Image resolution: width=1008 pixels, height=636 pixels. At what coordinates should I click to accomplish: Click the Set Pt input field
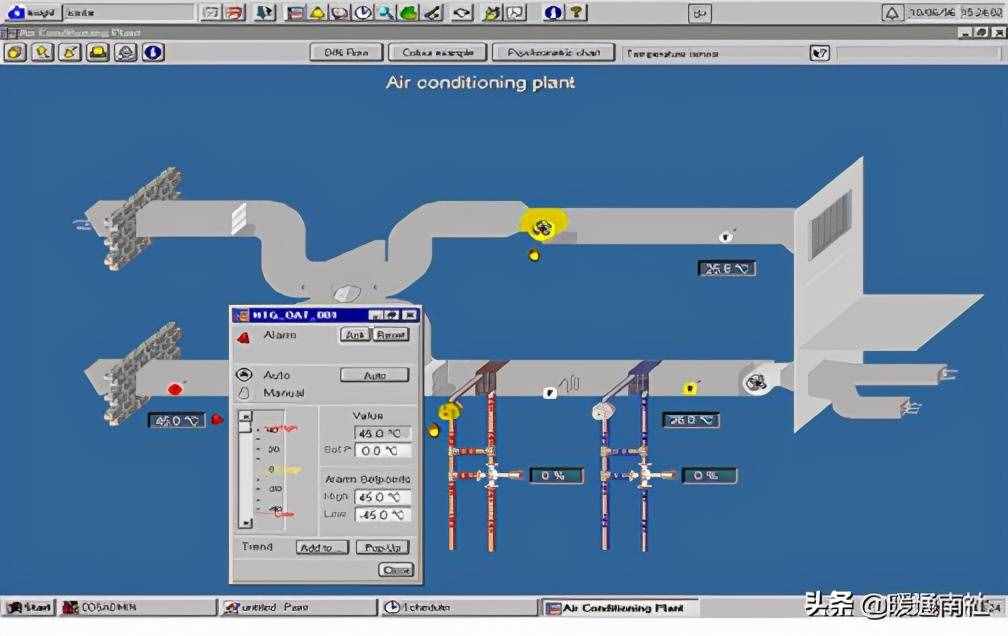click(x=382, y=451)
